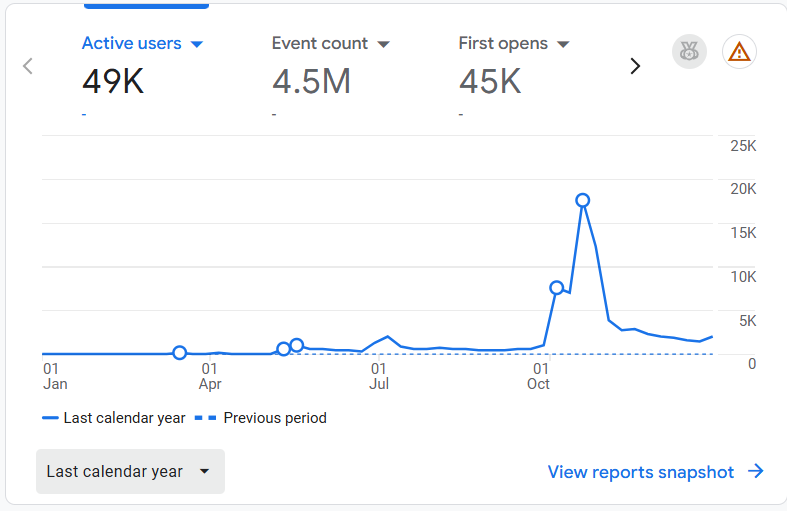Click the Last calendar year legend entry

[x=114, y=418]
